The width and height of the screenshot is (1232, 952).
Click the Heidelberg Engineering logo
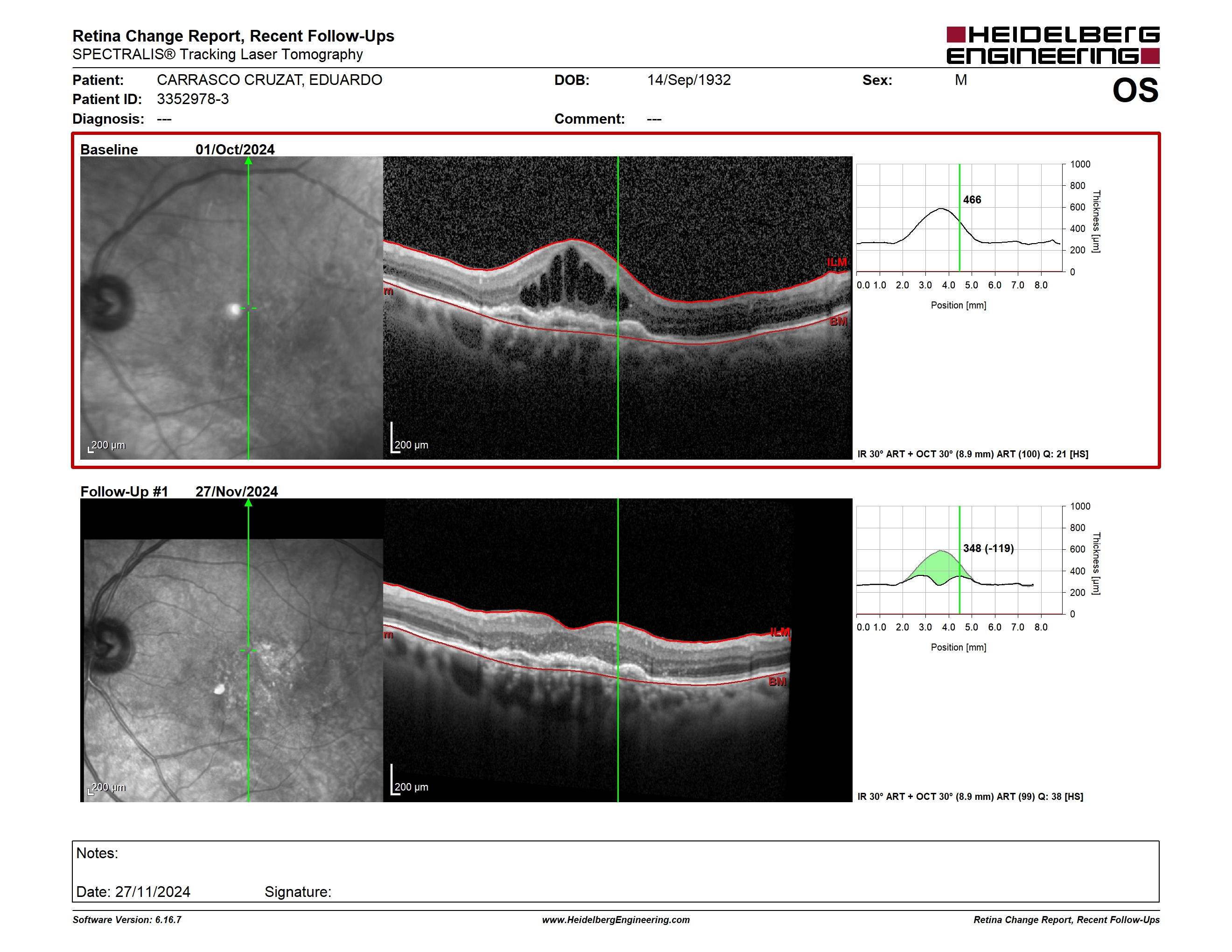pos(1053,45)
